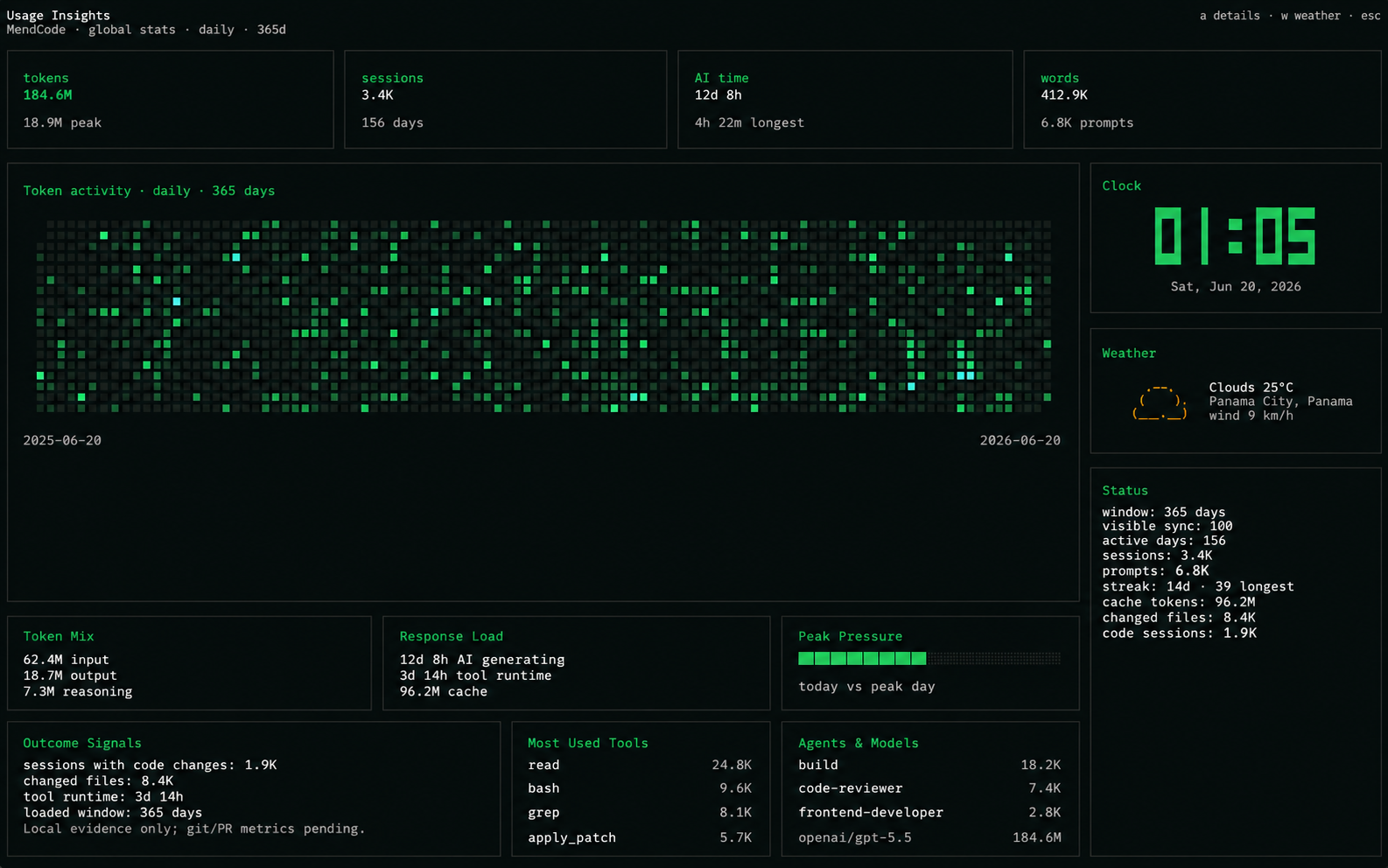Click 'visible sync: 100' status line
This screenshot has height=868, width=1388.
point(1167,526)
